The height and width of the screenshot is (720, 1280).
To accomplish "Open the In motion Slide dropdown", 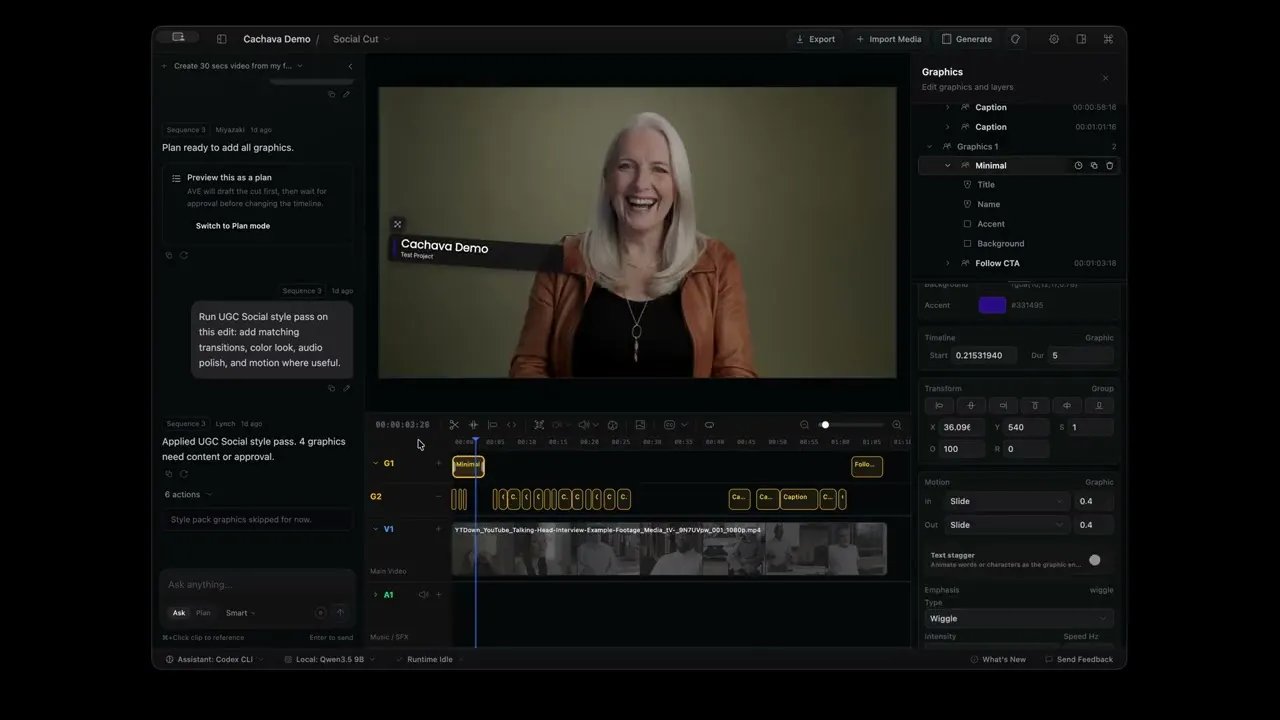I will (1007, 501).
